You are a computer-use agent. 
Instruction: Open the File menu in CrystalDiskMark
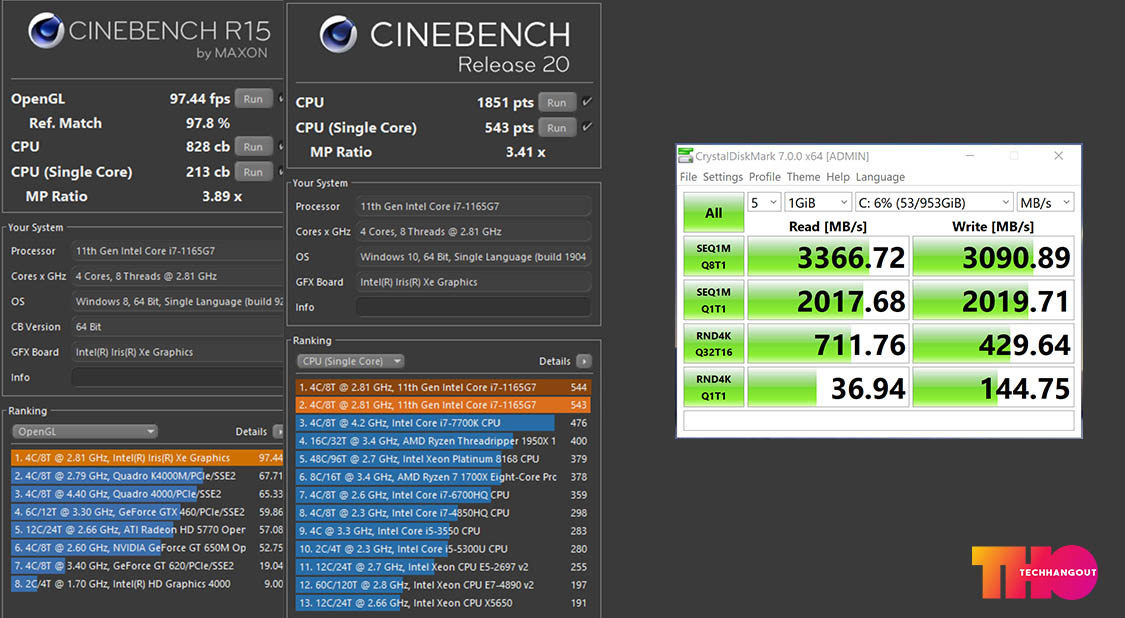(x=688, y=177)
